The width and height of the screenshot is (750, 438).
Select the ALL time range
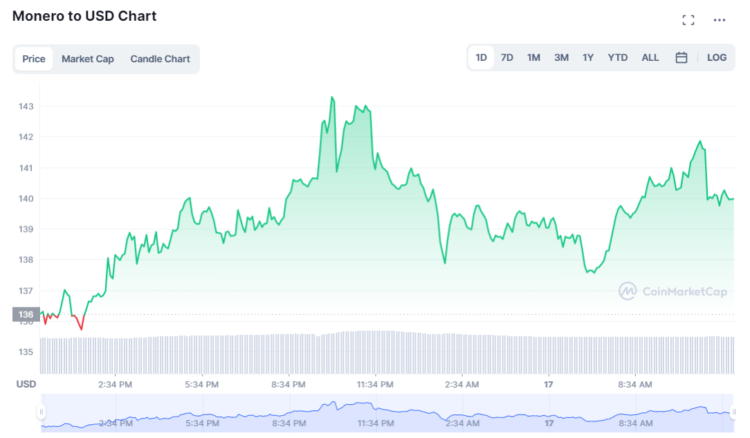click(650, 58)
